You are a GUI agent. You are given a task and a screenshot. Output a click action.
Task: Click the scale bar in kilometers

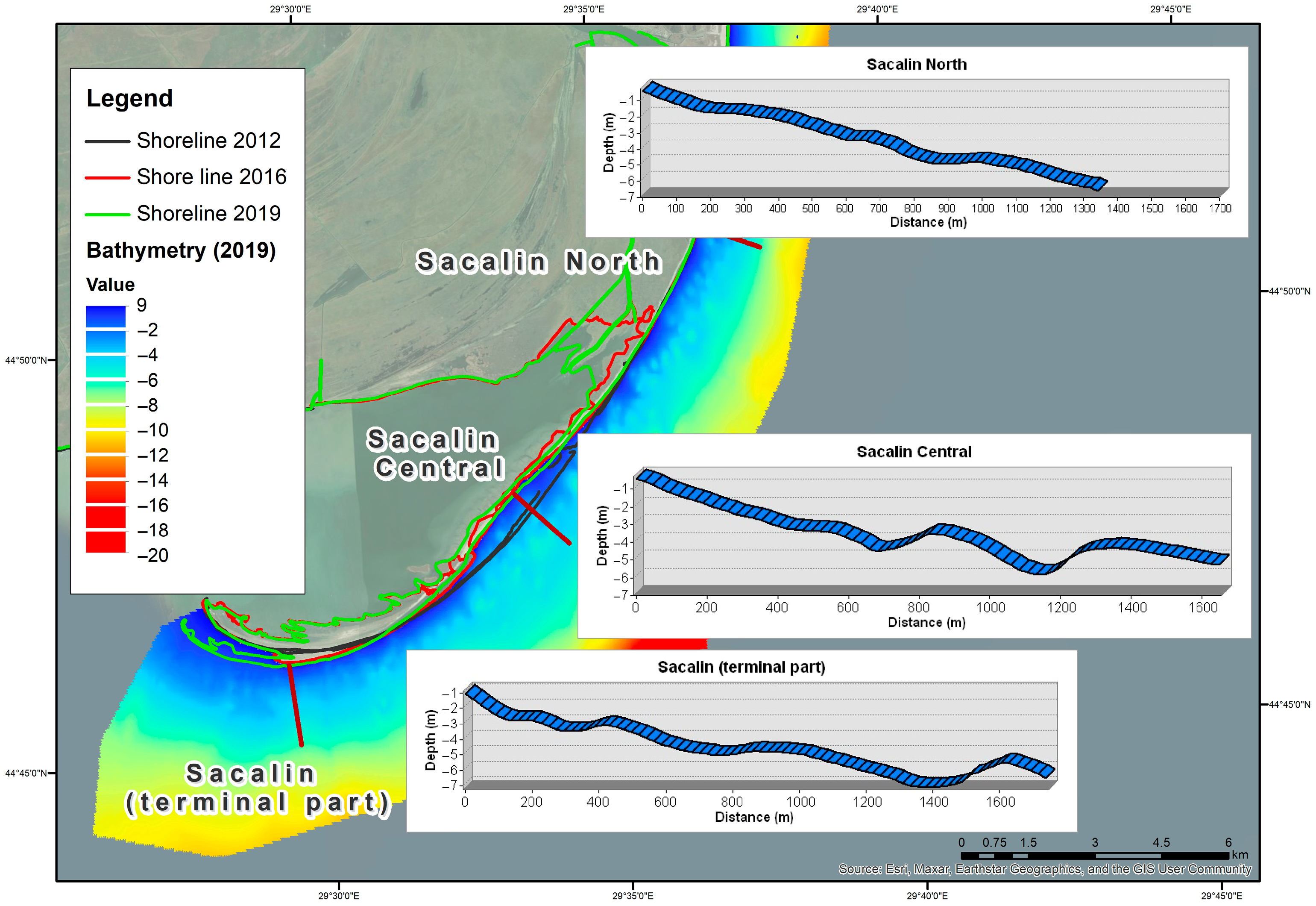[x=1095, y=856]
